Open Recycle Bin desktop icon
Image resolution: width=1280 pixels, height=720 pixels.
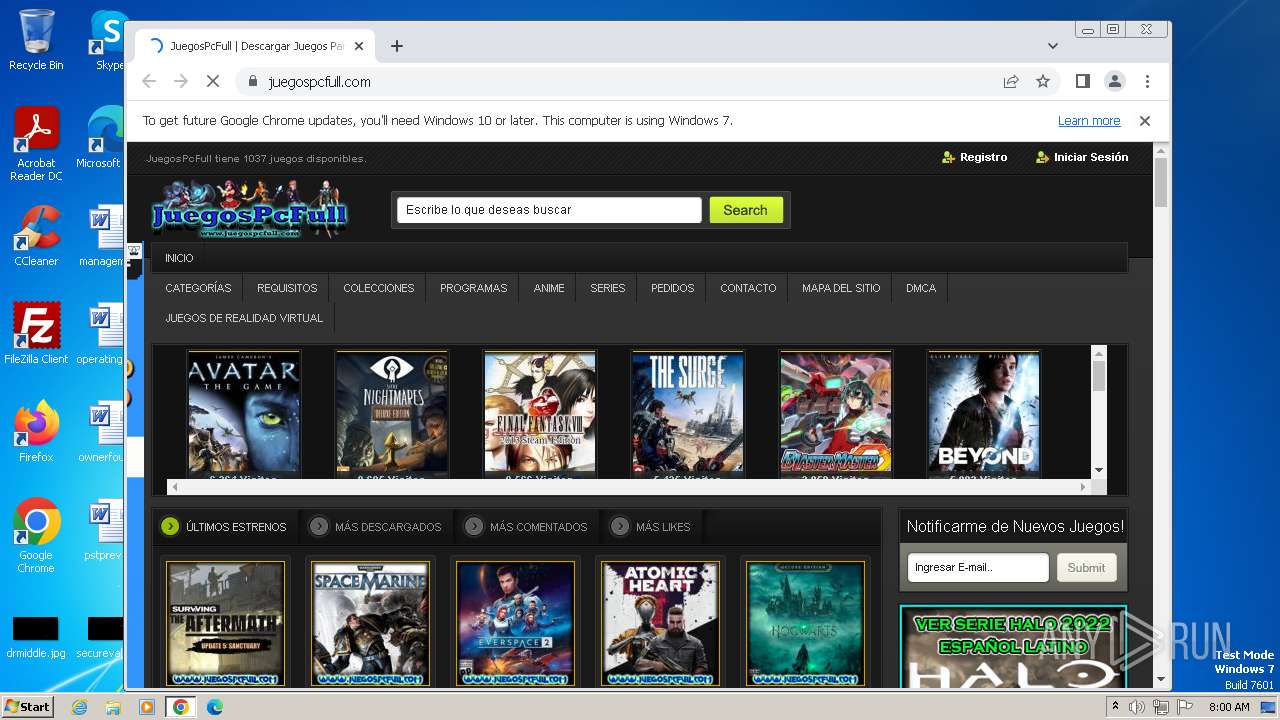36,40
